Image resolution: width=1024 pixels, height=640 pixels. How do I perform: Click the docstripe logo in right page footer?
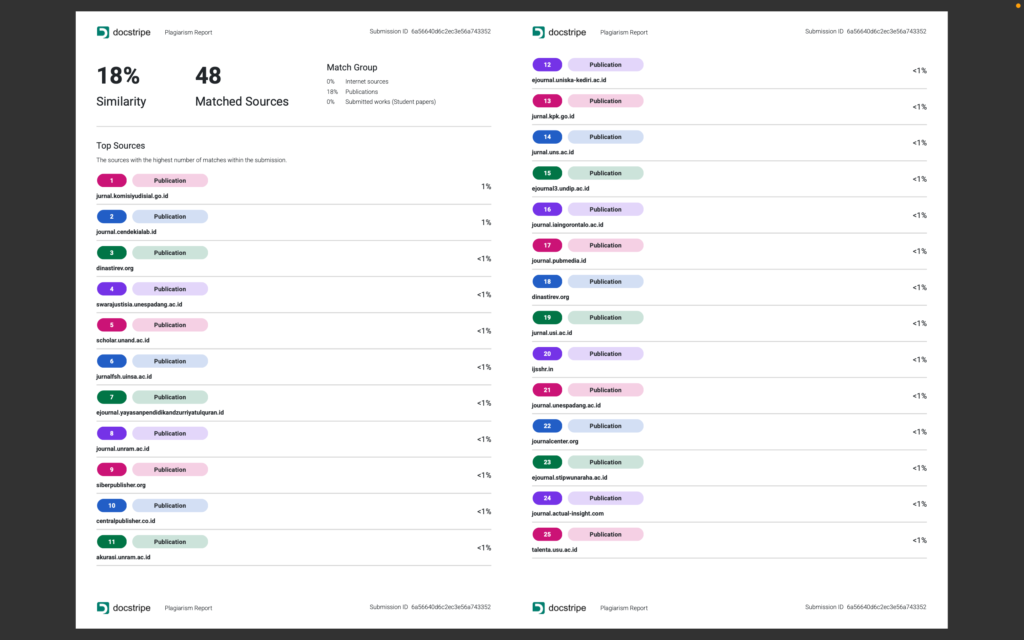[x=559, y=607]
